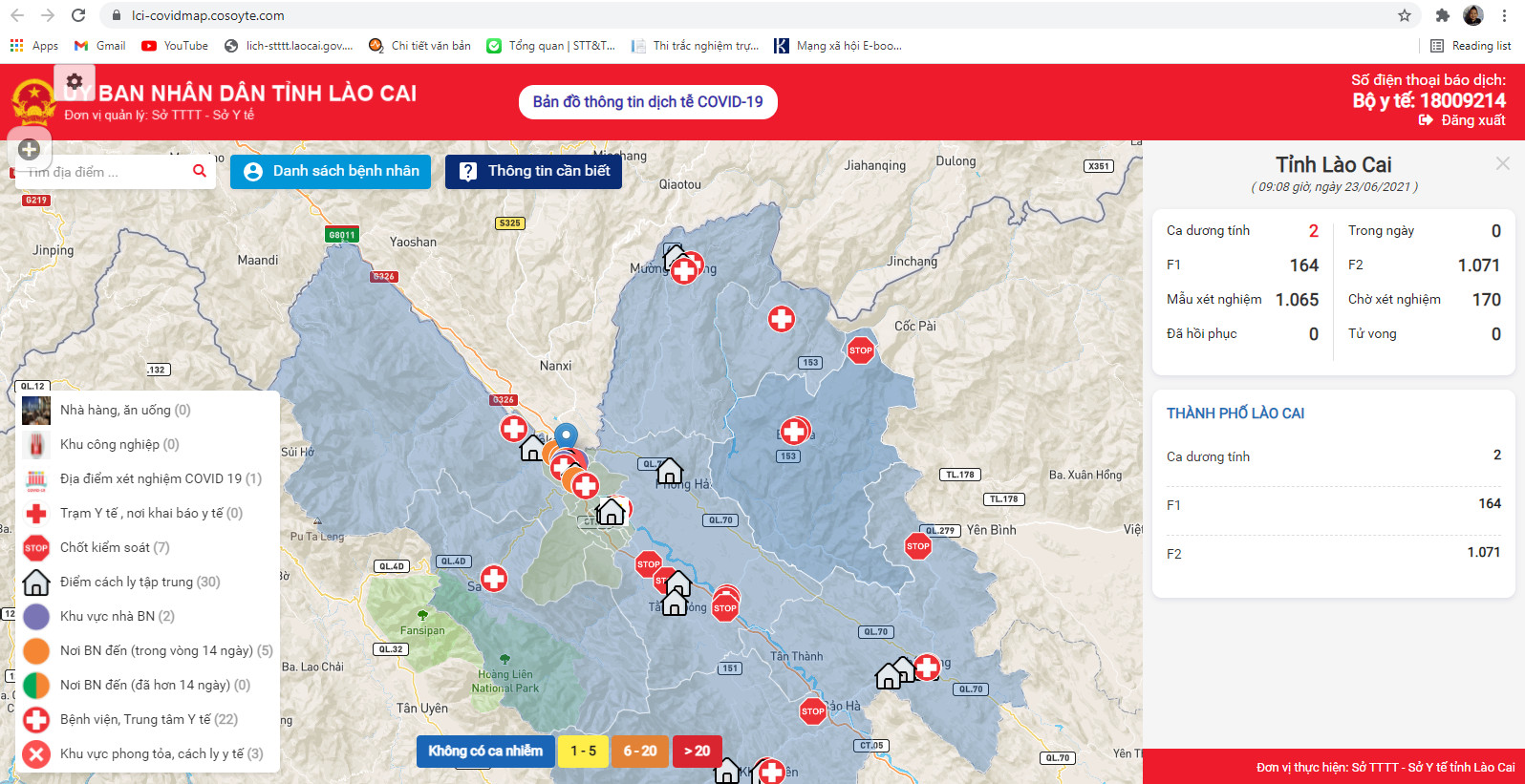Viewport: 1525px width, 784px height.
Task: Open Danh sách bệnh nhân patient list
Action: tap(331, 171)
